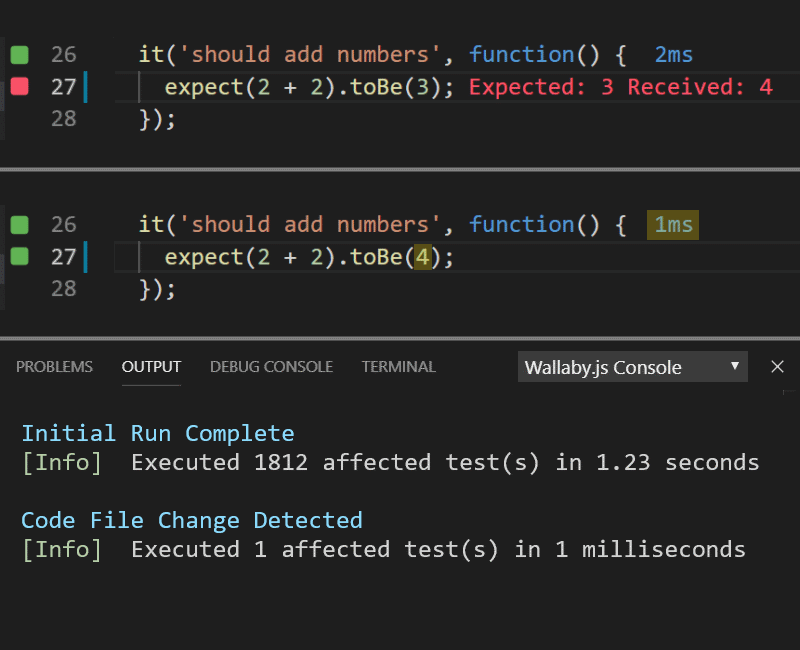Click 'Executed 1 affected test(s)' line
This screenshot has width=800, height=650.
(x=384, y=549)
